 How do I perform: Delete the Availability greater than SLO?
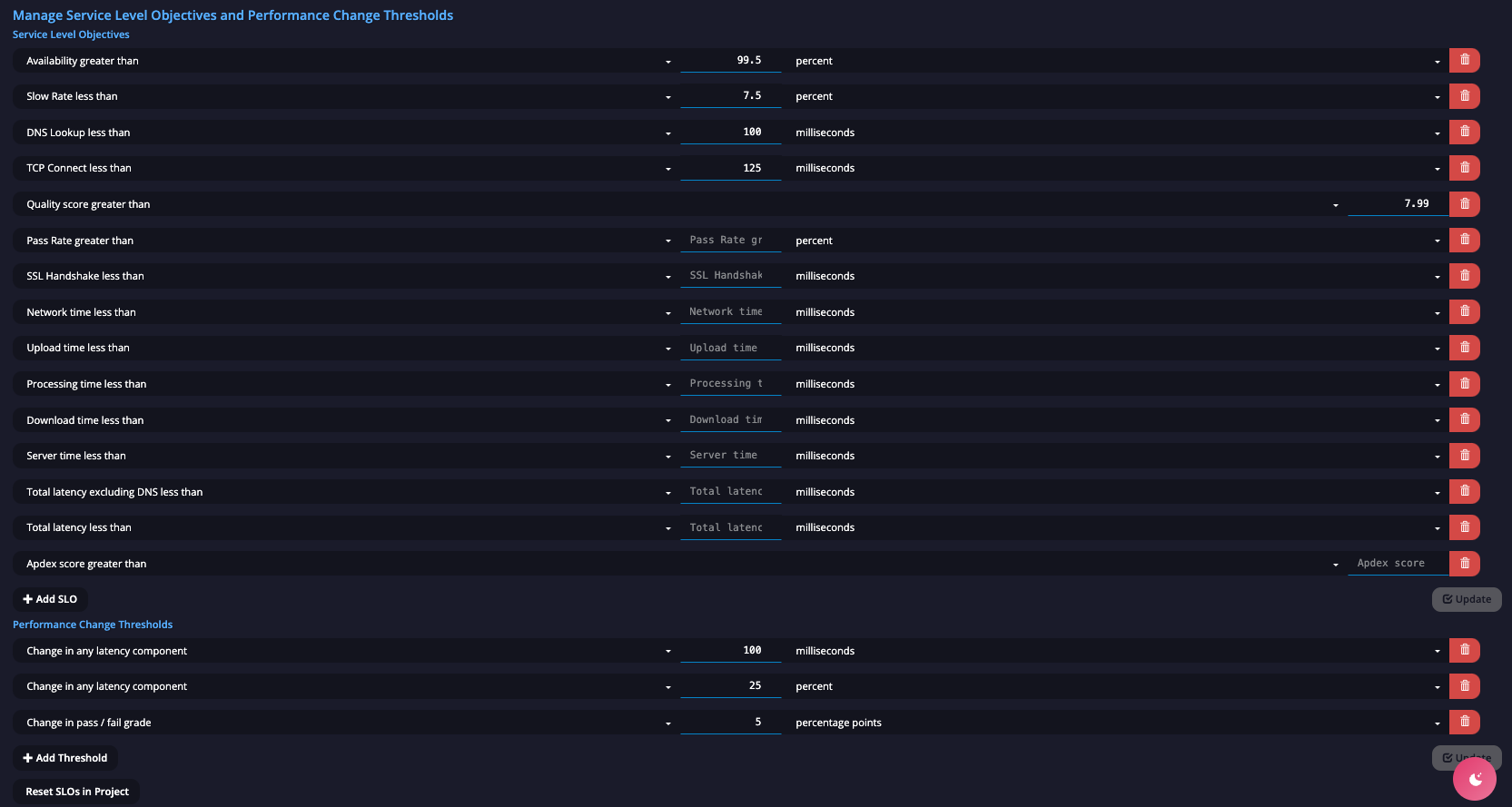click(x=1464, y=60)
